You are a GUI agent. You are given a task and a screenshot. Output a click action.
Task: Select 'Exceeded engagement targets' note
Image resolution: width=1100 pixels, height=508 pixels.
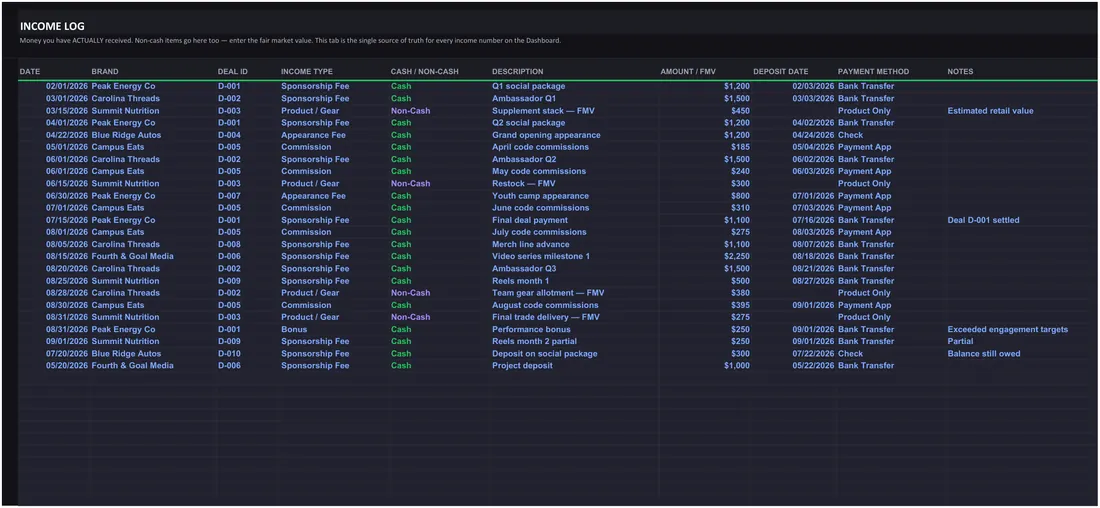click(x=1007, y=330)
